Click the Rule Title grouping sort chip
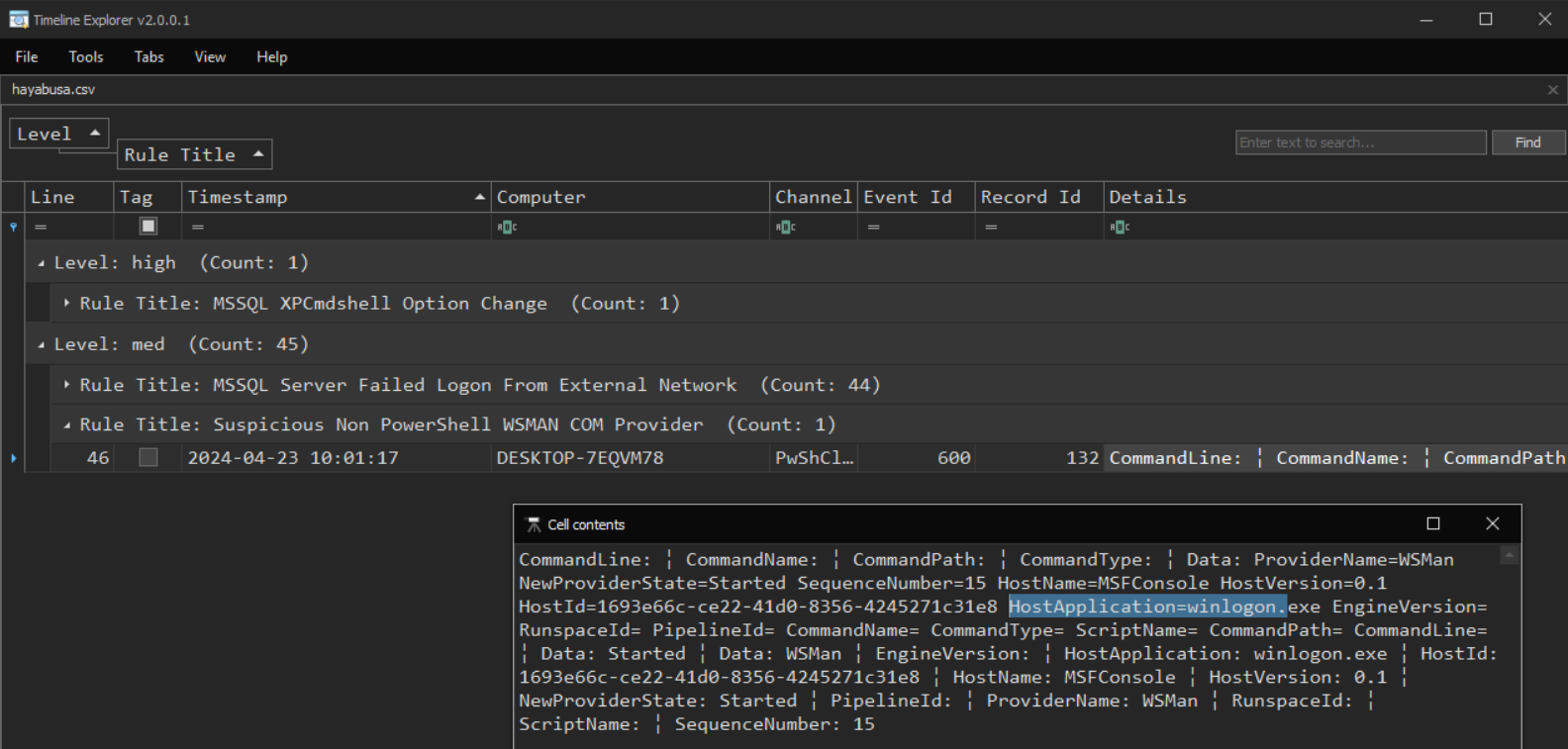 coord(195,154)
